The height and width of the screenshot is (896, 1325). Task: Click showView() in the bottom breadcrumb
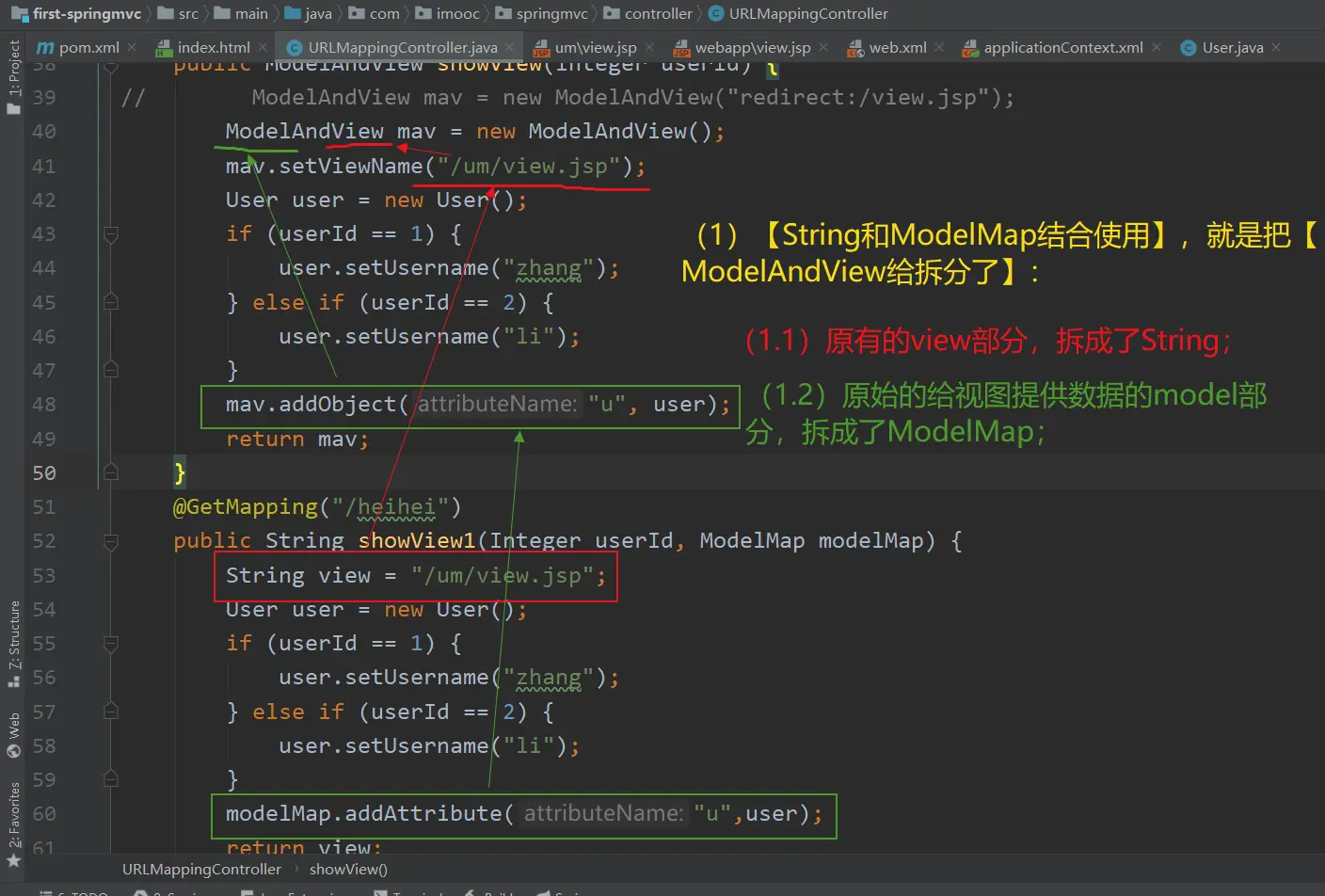[x=348, y=870]
